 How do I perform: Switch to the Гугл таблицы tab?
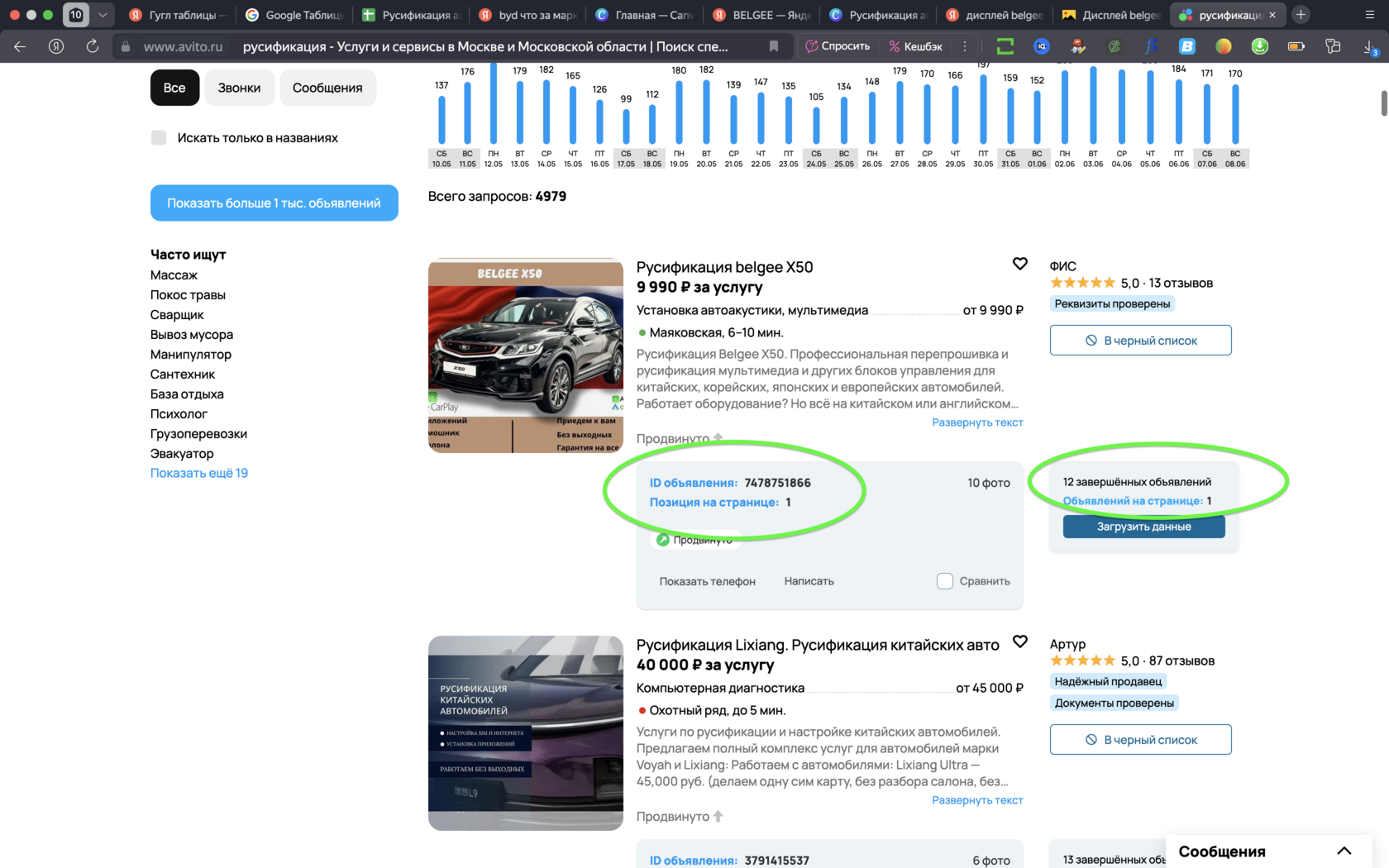coord(178,15)
